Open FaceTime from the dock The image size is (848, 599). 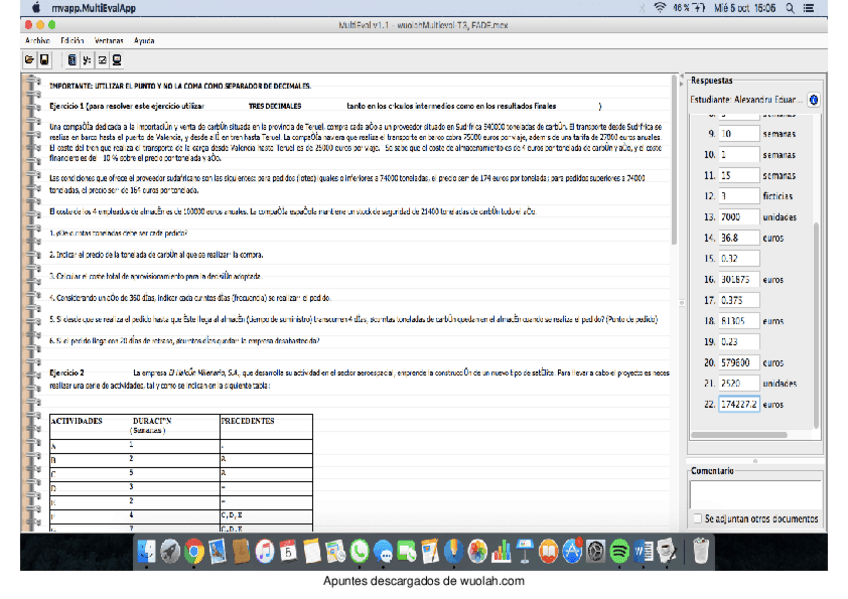407,552
